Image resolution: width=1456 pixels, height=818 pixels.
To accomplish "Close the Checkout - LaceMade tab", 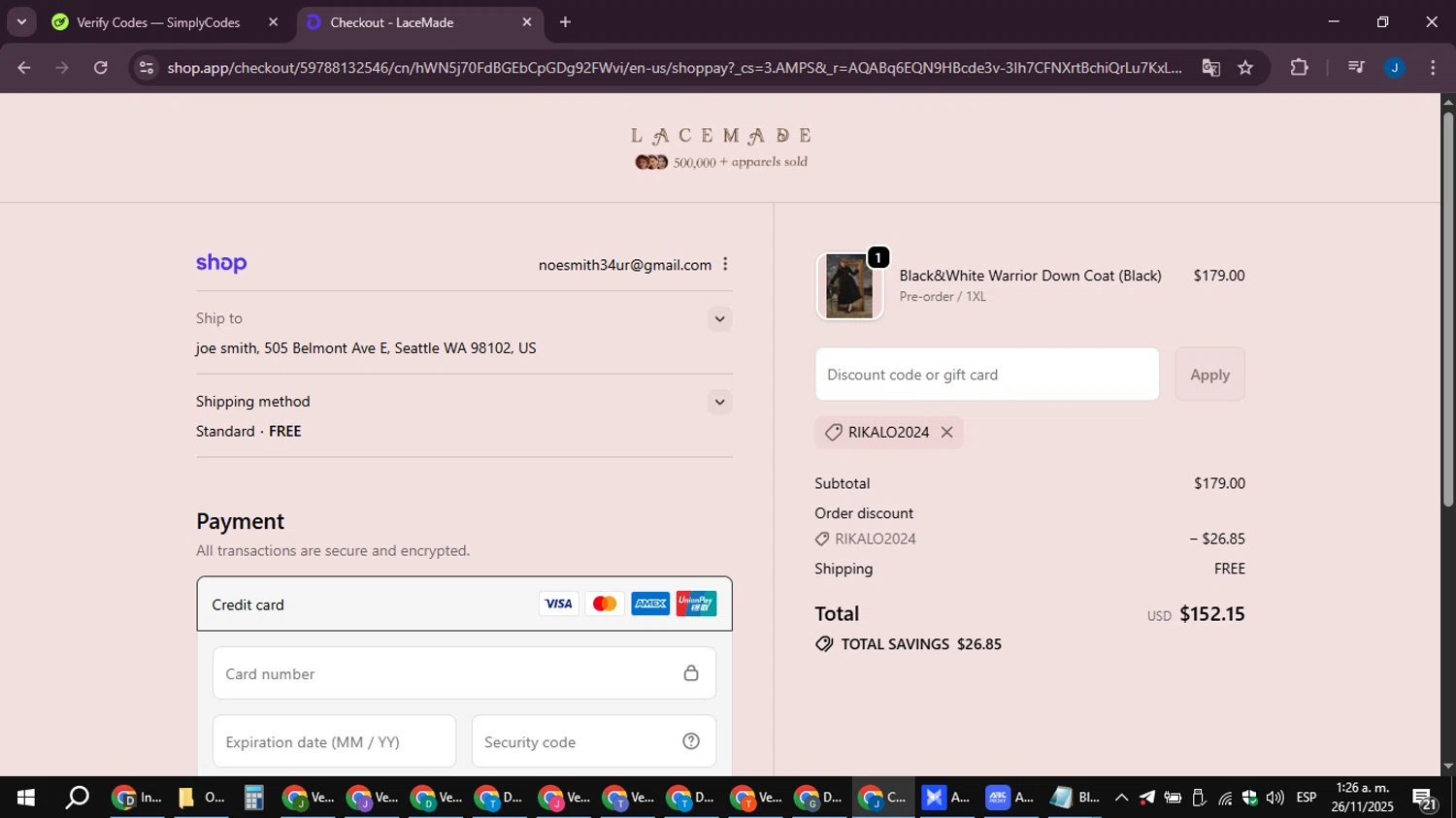I will tap(527, 22).
